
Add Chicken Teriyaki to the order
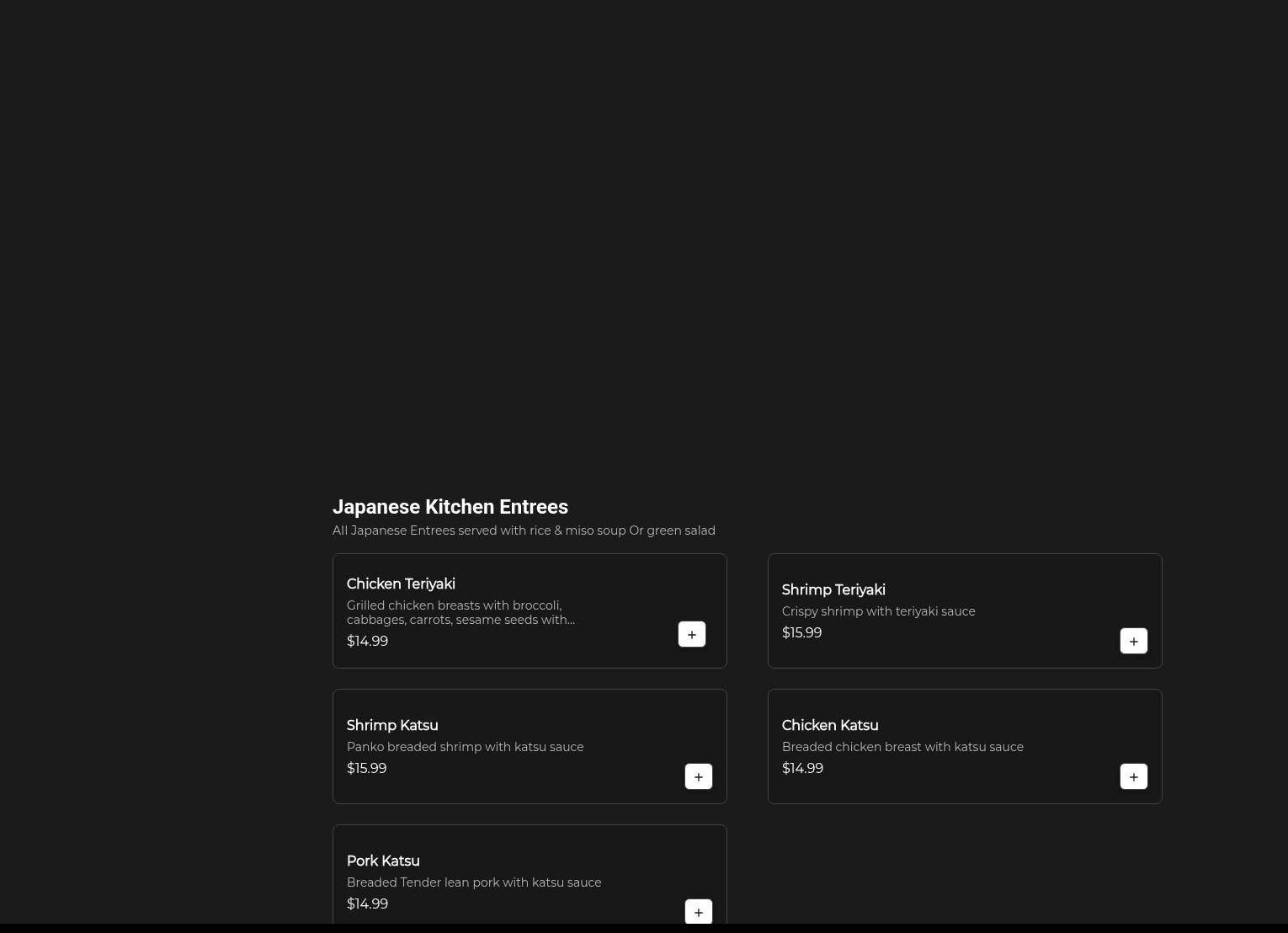pyautogui.click(x=692, y=634)
